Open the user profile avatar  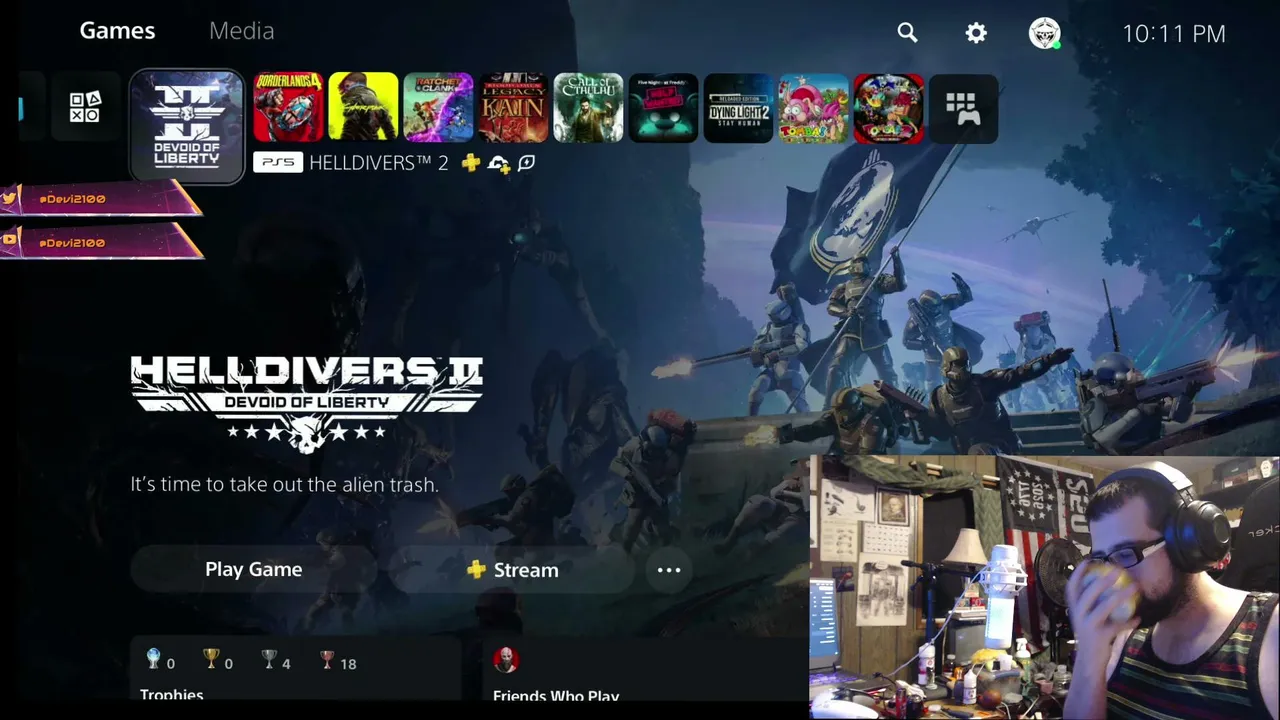coord(1044,33)
